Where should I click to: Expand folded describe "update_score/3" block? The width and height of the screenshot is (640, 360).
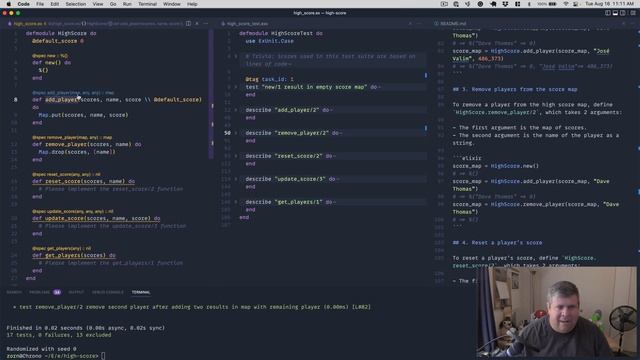236,179
